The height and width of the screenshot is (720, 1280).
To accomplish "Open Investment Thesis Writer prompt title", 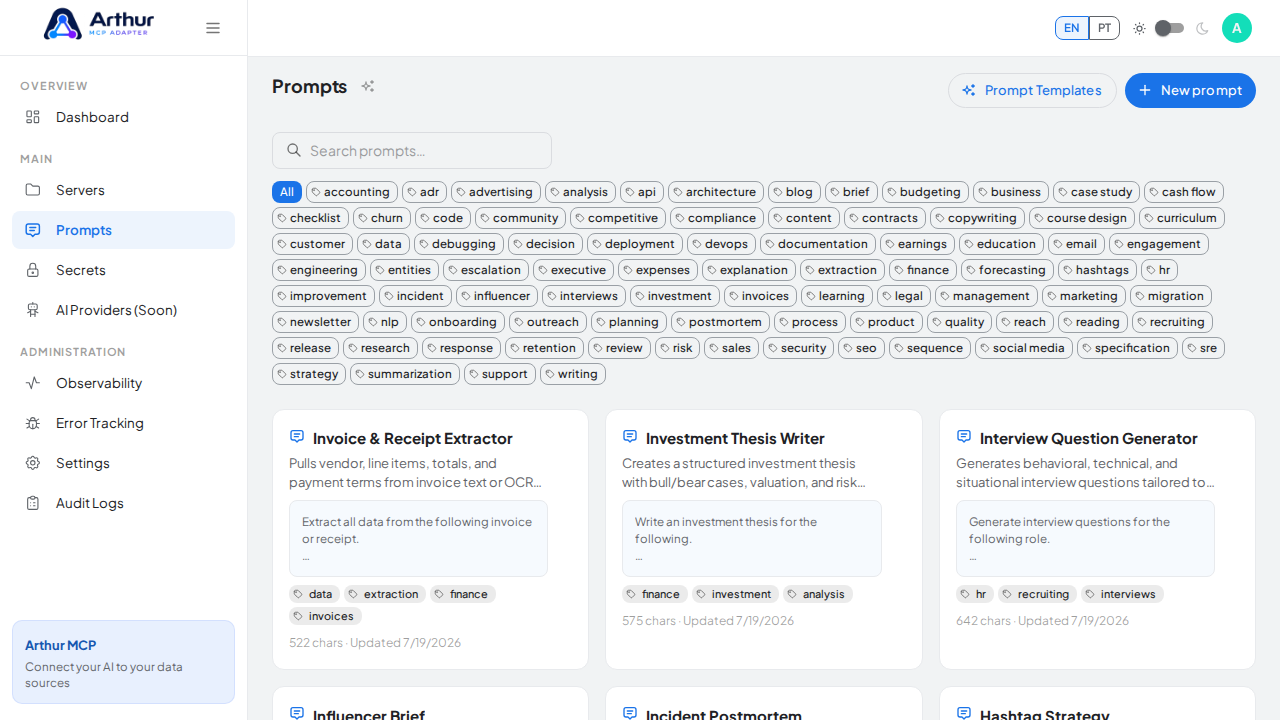I will [x=735, y=438].
